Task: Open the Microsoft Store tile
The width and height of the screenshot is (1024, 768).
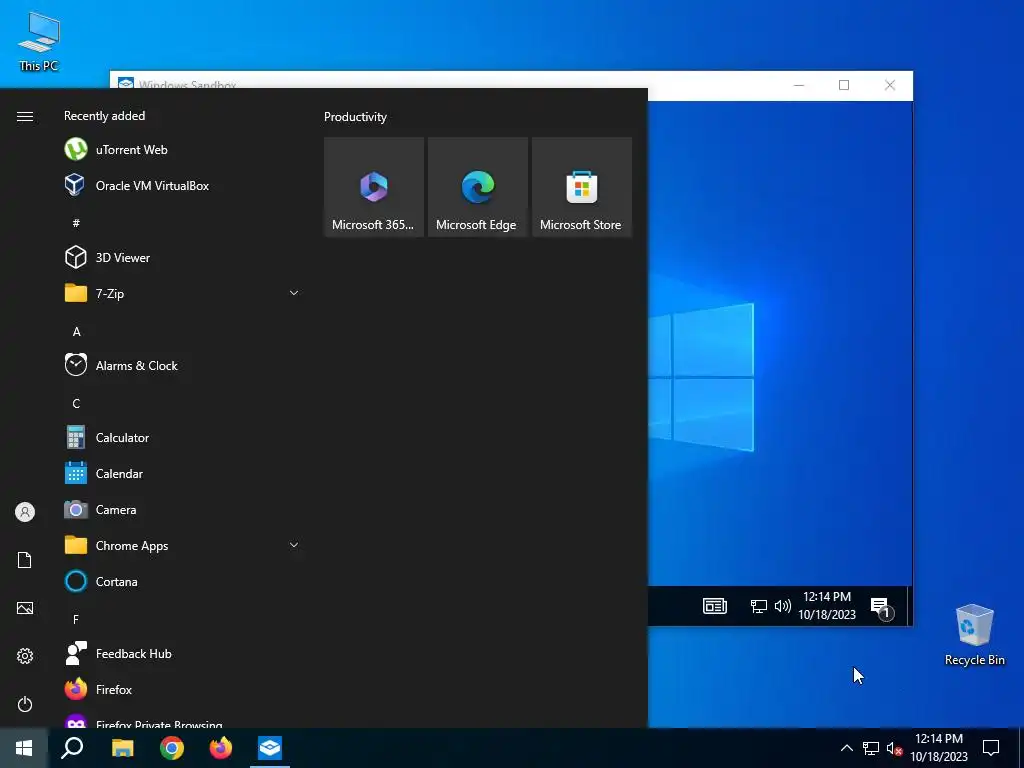Action: click(x=582, y=187)
